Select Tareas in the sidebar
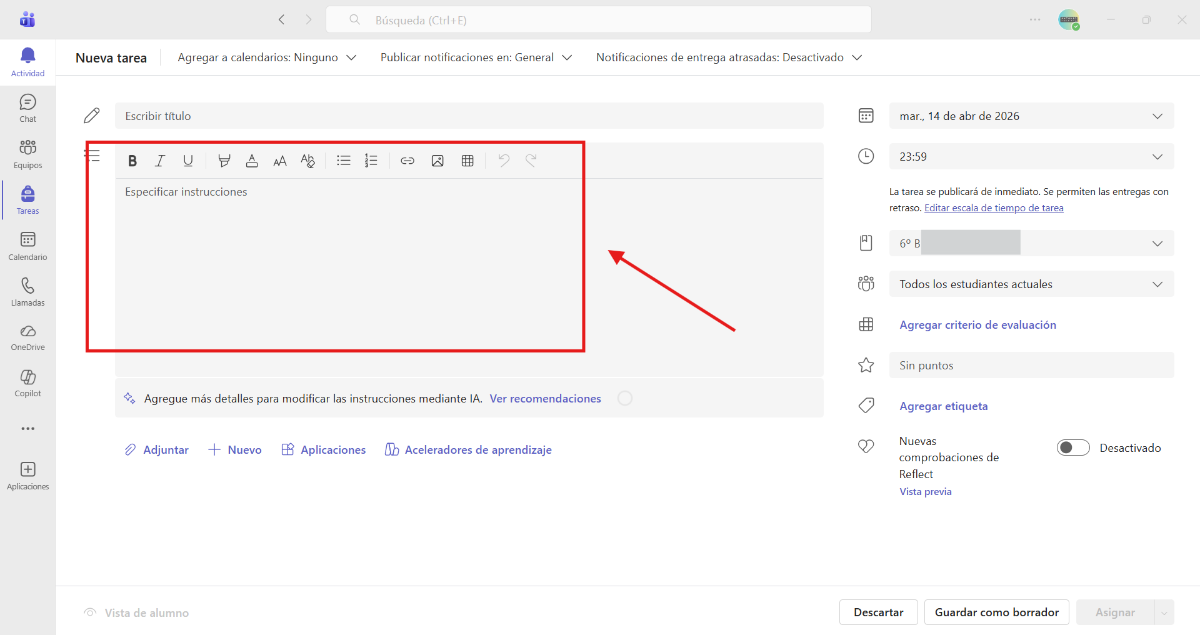Screen dimensions: 1200x635 click(28, 200)
